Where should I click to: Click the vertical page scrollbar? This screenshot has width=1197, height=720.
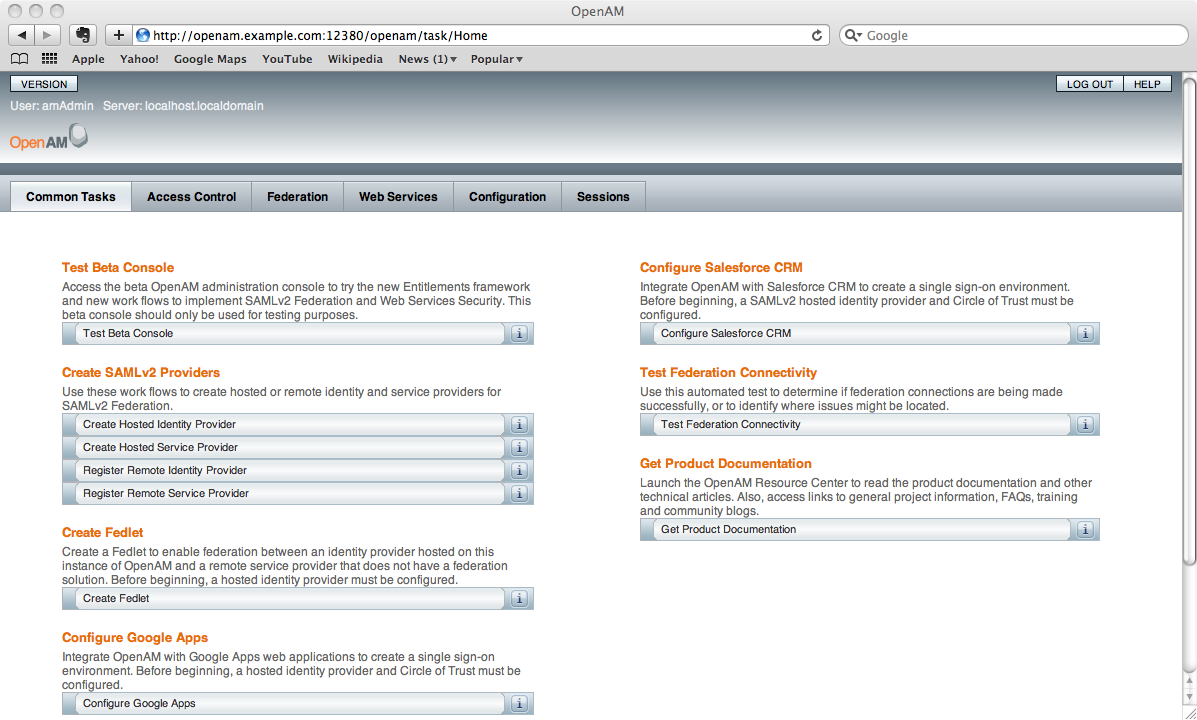pyautogui.click(x=1189, y=321)
